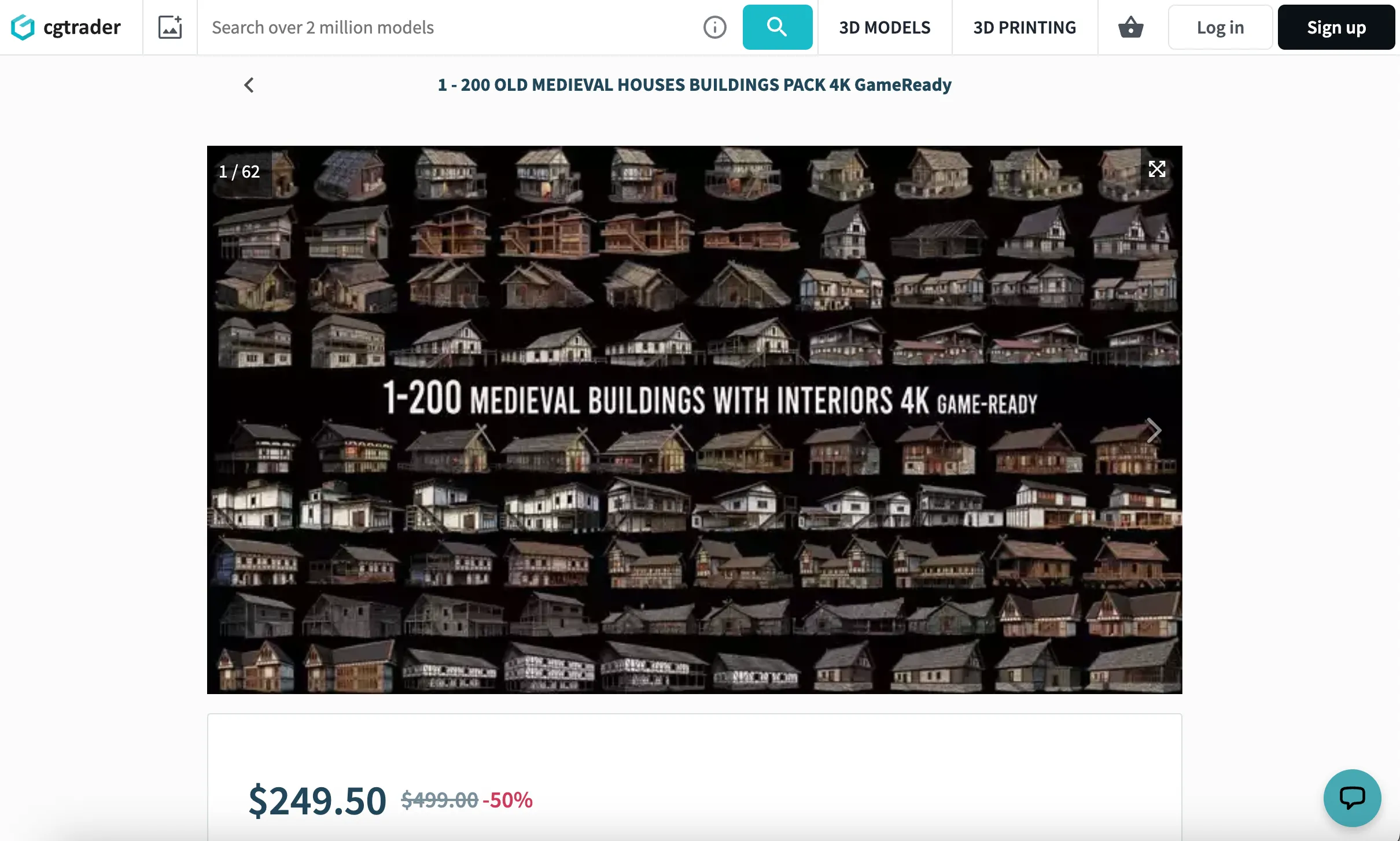Advance to the next gallery image
1400x841 pixels.
tap(1154, 430)
